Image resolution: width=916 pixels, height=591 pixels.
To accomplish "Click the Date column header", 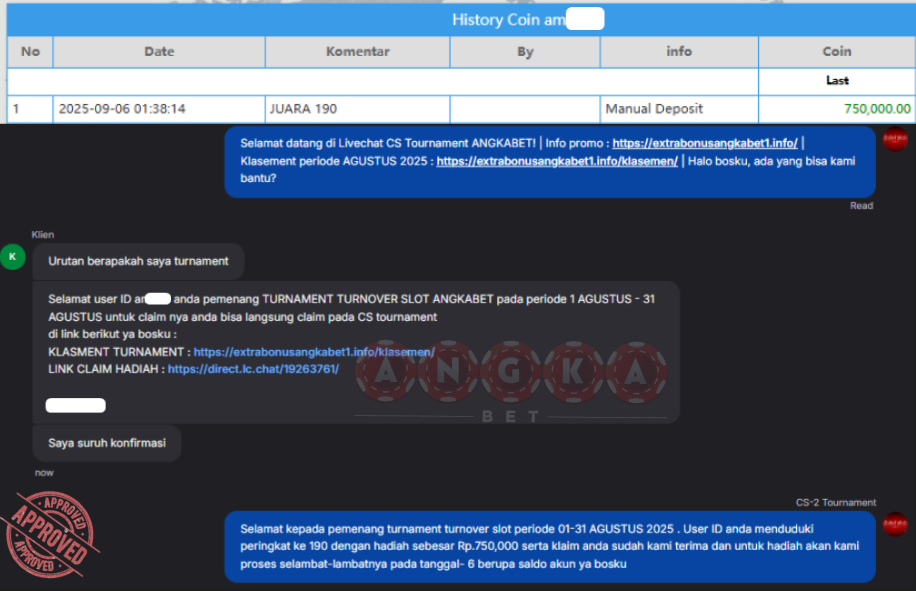I will [x=159, y=52].
